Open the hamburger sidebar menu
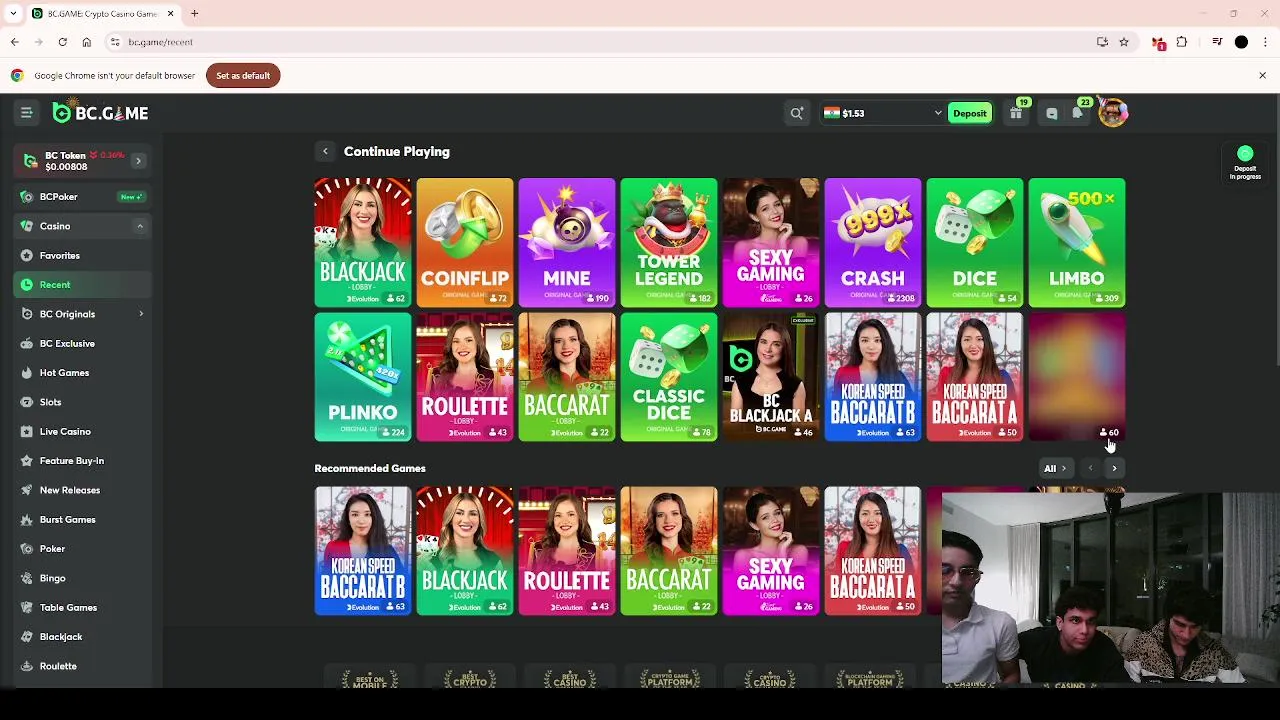Screen dimensions: 1280x720 tap(27, 113)
